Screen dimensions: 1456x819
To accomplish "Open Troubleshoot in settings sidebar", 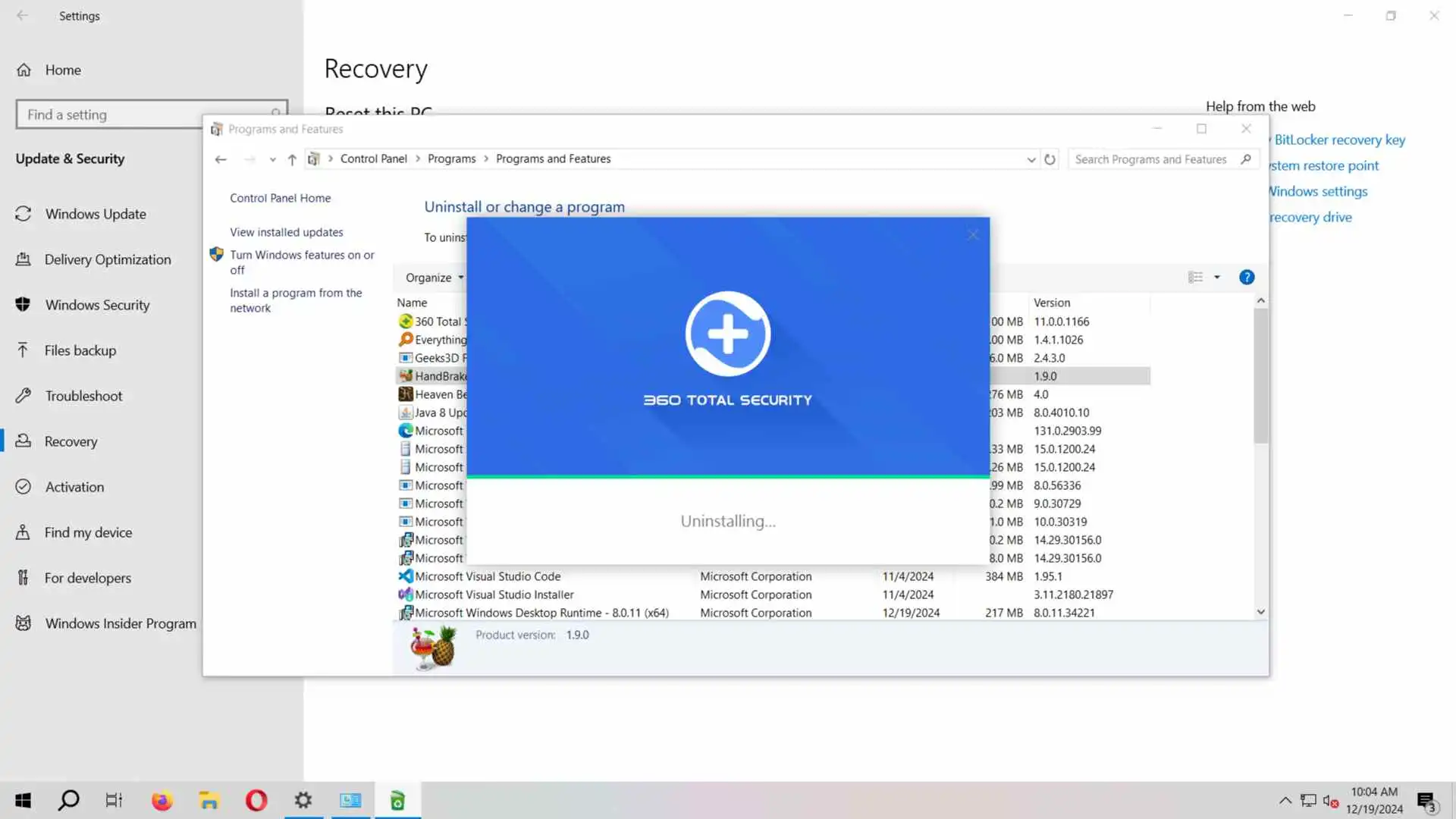I will pos(83,396).
